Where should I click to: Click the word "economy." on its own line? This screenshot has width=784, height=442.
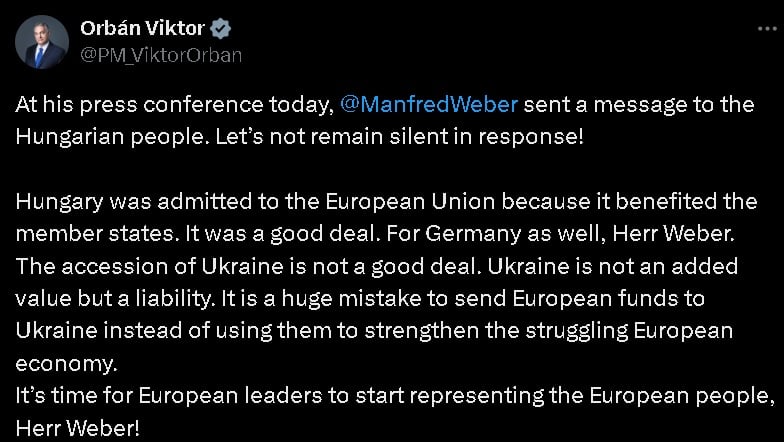(x=66, y=364)
